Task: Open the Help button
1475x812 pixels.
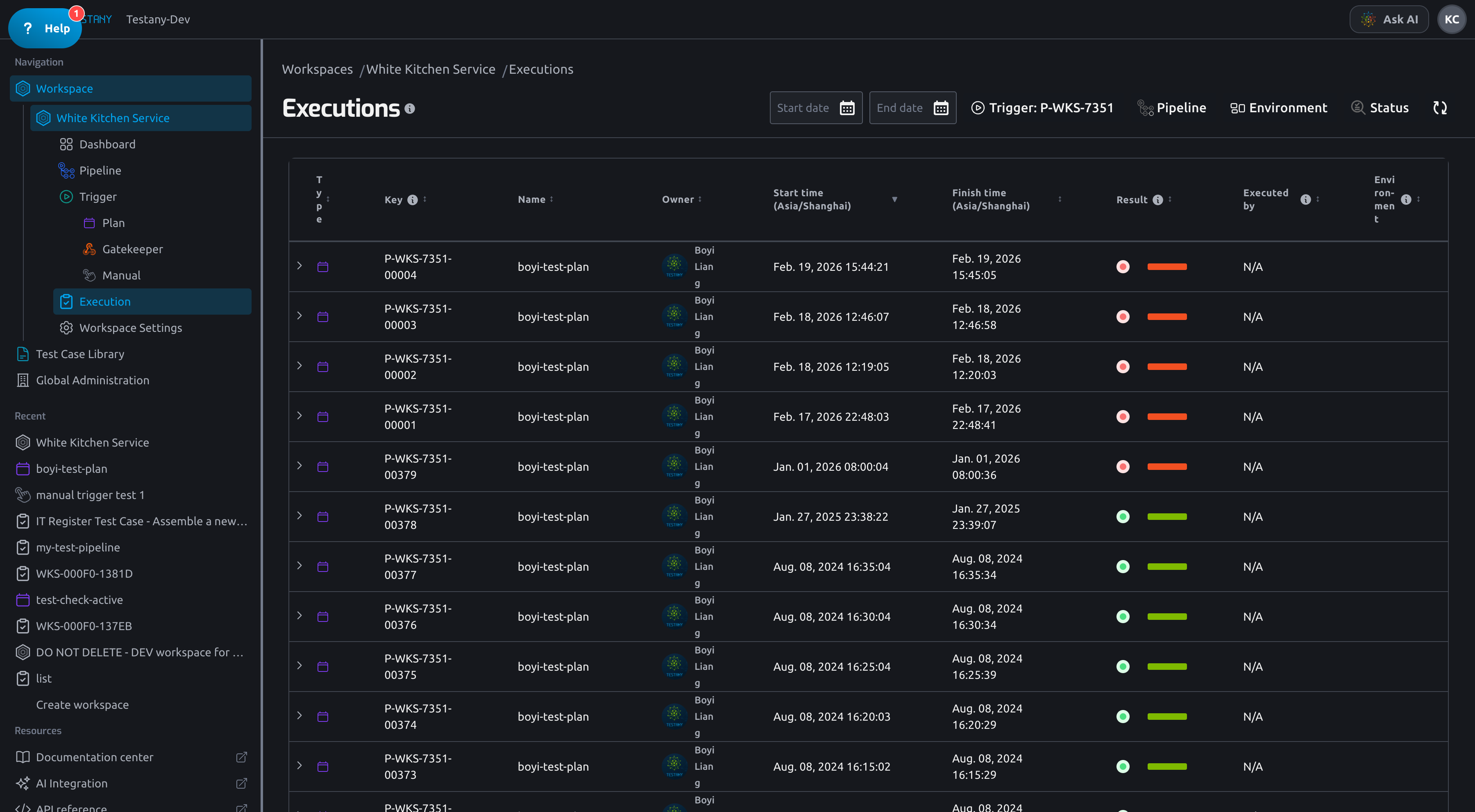Action: tap(45, 28)
